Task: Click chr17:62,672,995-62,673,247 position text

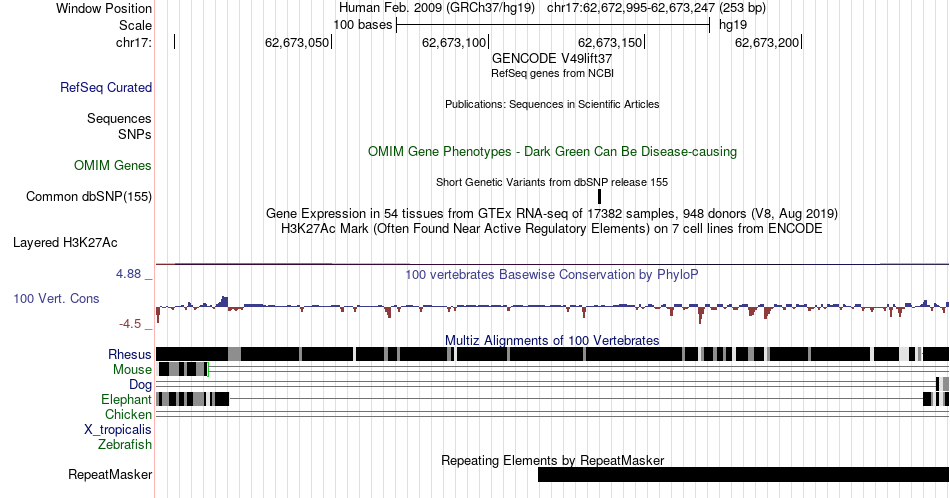Action: click(656, 8)
